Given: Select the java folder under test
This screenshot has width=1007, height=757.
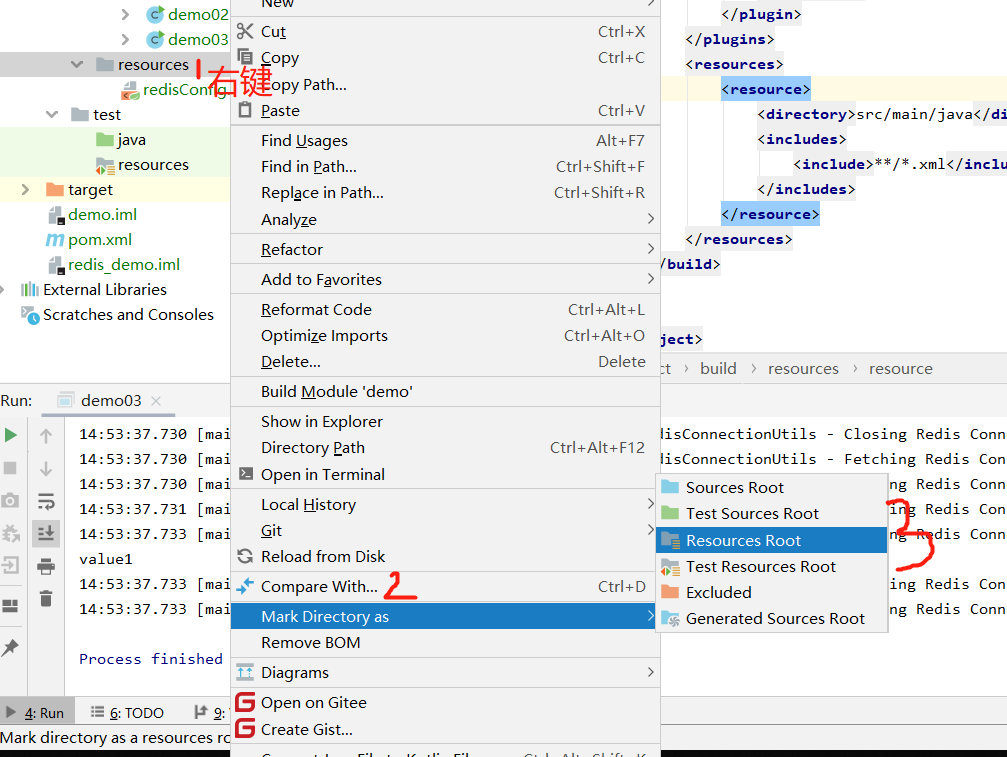Looking at the screenshot, I should pyautogui.click(x=131, y=139).
